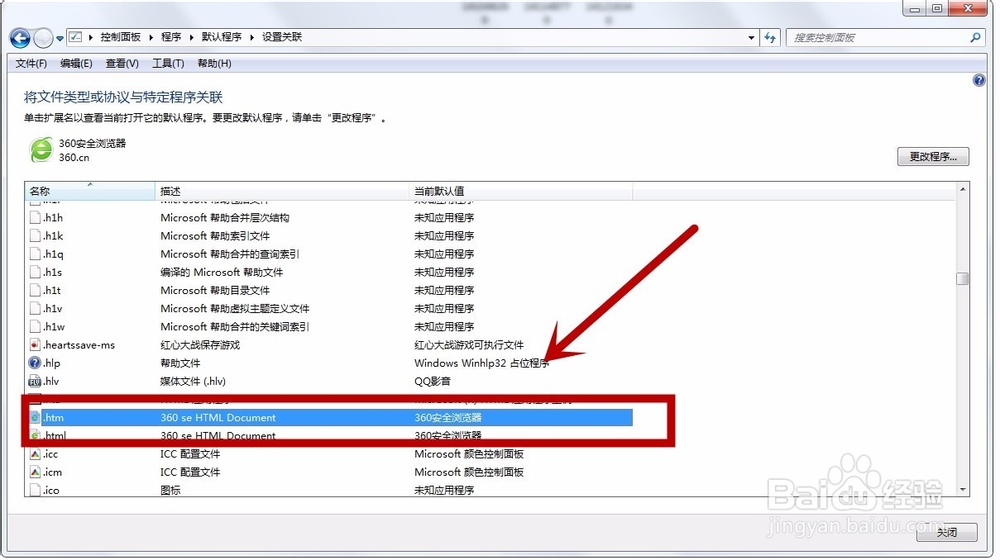Viewport: 1000px width, 560px height.
Task: Click the search magnifier icon
Action: pos(975,38)
